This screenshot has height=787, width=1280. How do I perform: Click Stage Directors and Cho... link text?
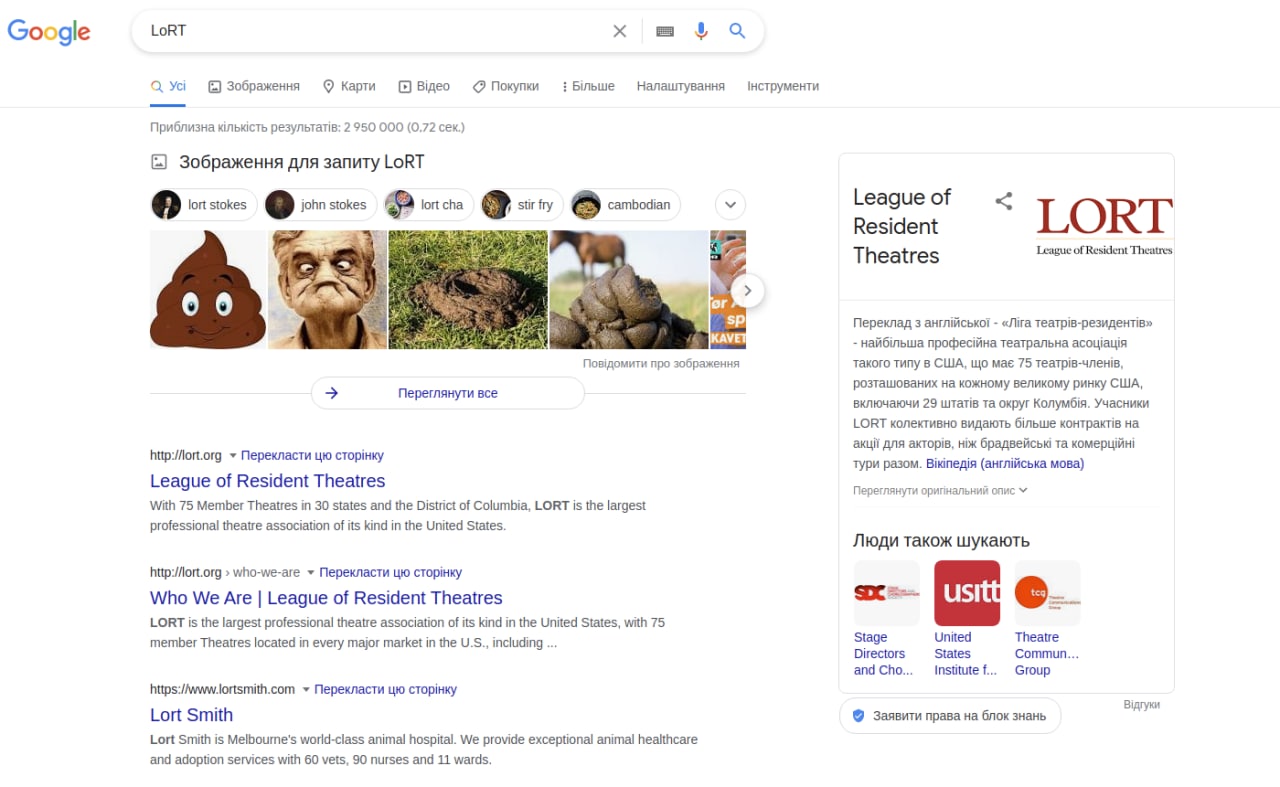(883, 654)
